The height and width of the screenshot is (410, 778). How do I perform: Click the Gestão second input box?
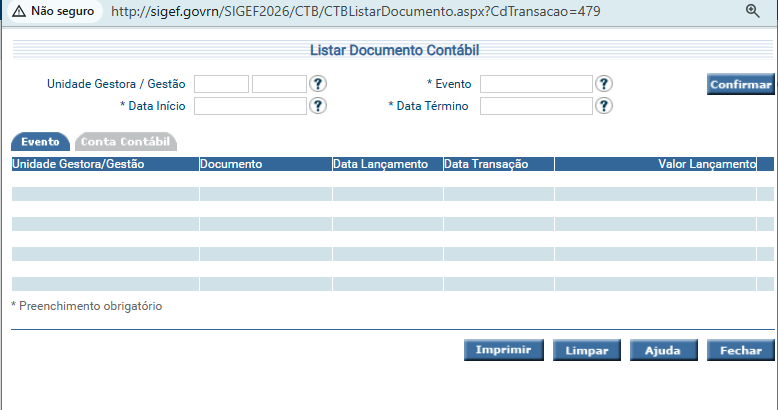279,84
